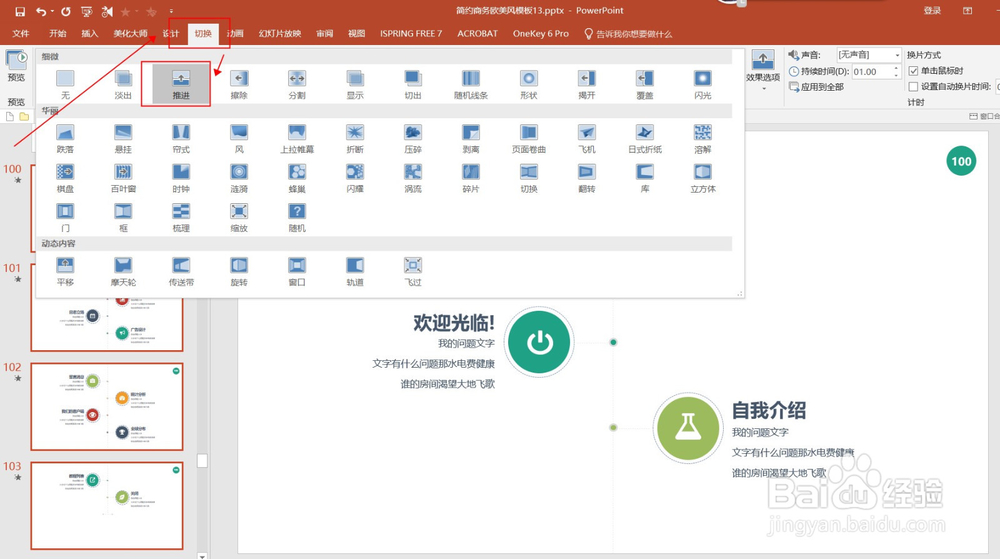Image resolution: width=1000 pixels, height=559 pixels.
Task: Click the slide panel scrollbar thumb
Action: pos(202,460)
